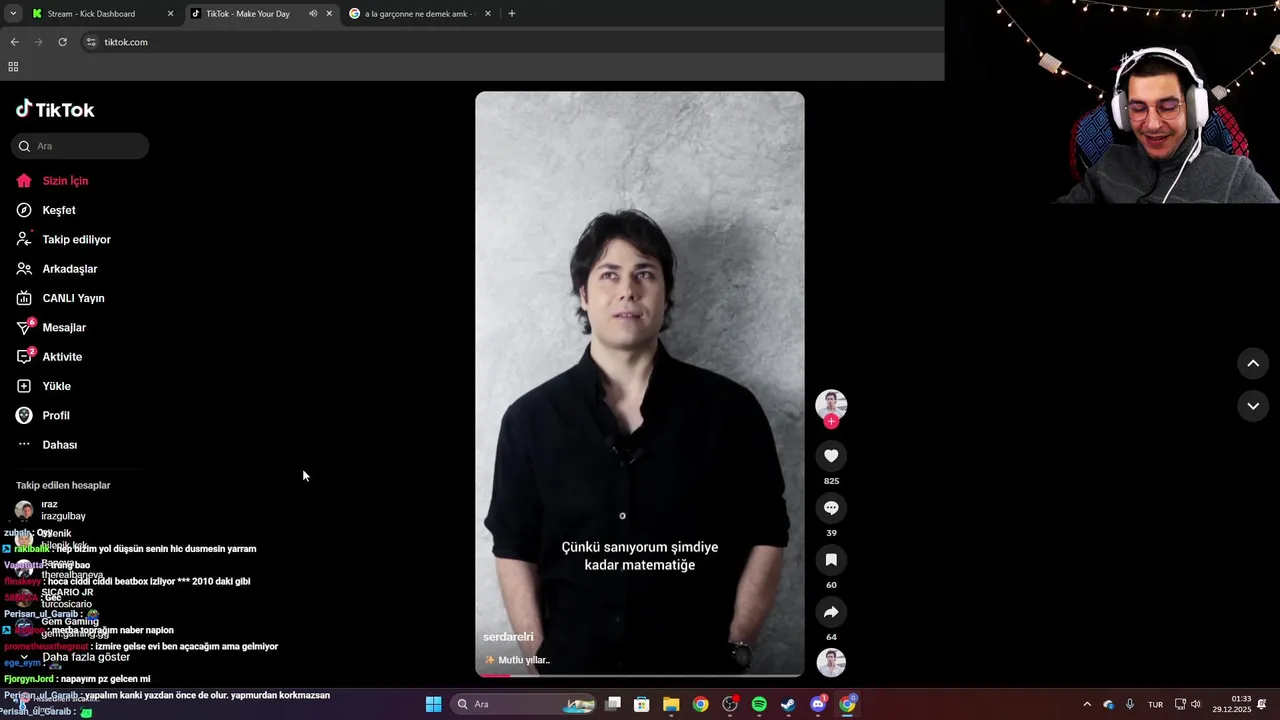Open irazgulbay followed account
The image size is (1280, 720).
click(63, 510)
